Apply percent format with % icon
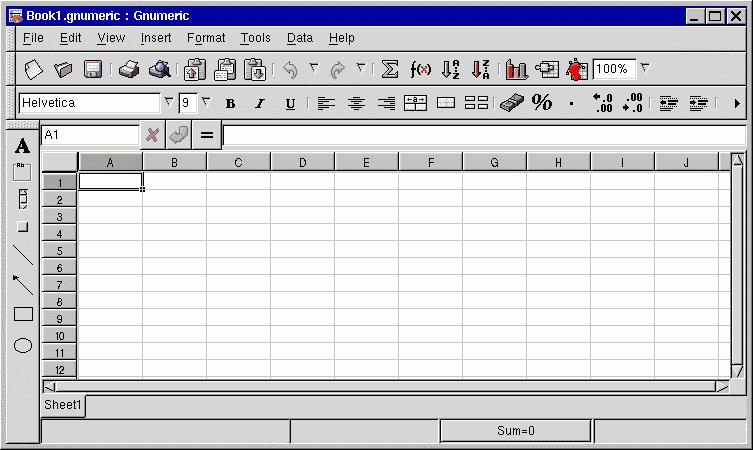 tap(542, 102)
